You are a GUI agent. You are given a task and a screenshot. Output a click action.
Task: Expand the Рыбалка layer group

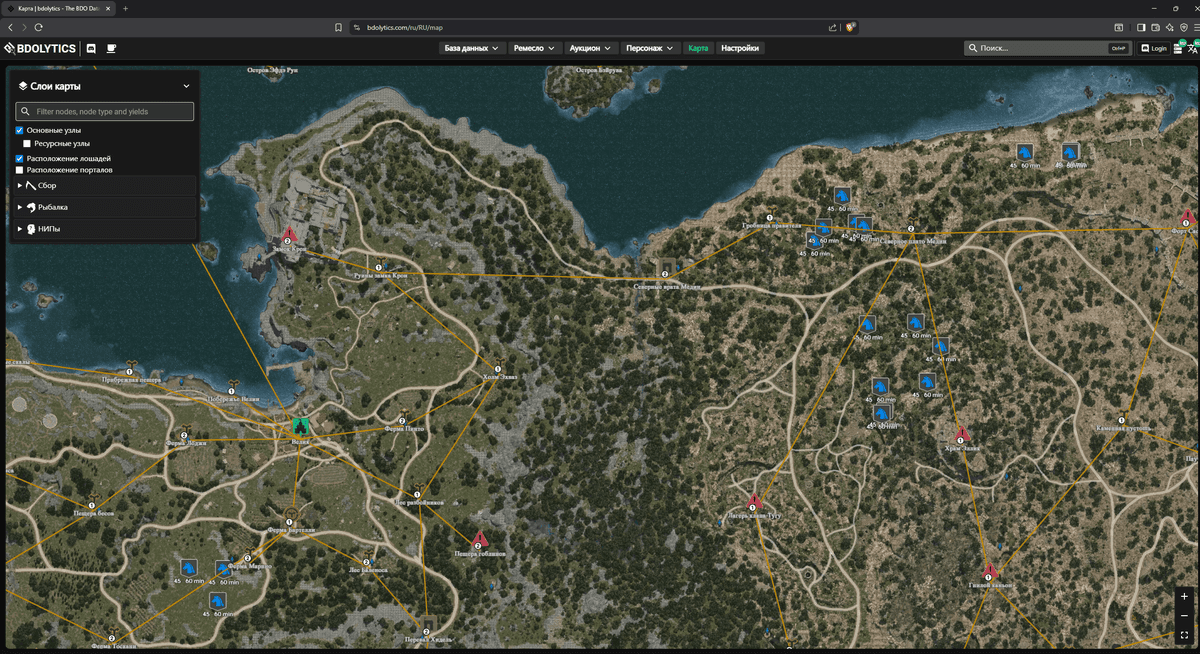pos(105,207)
